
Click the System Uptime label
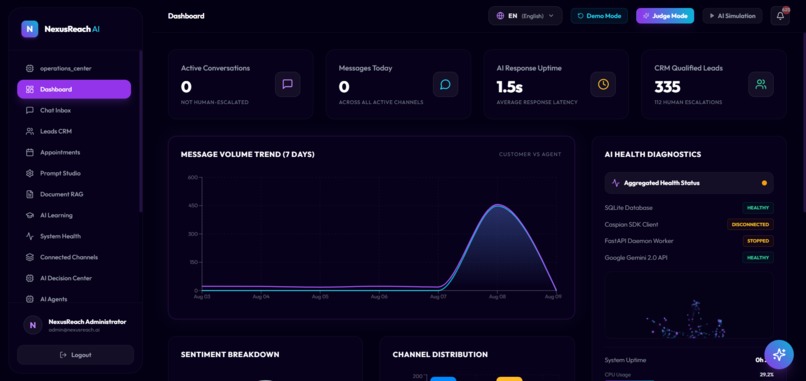[x=625, y=360]
